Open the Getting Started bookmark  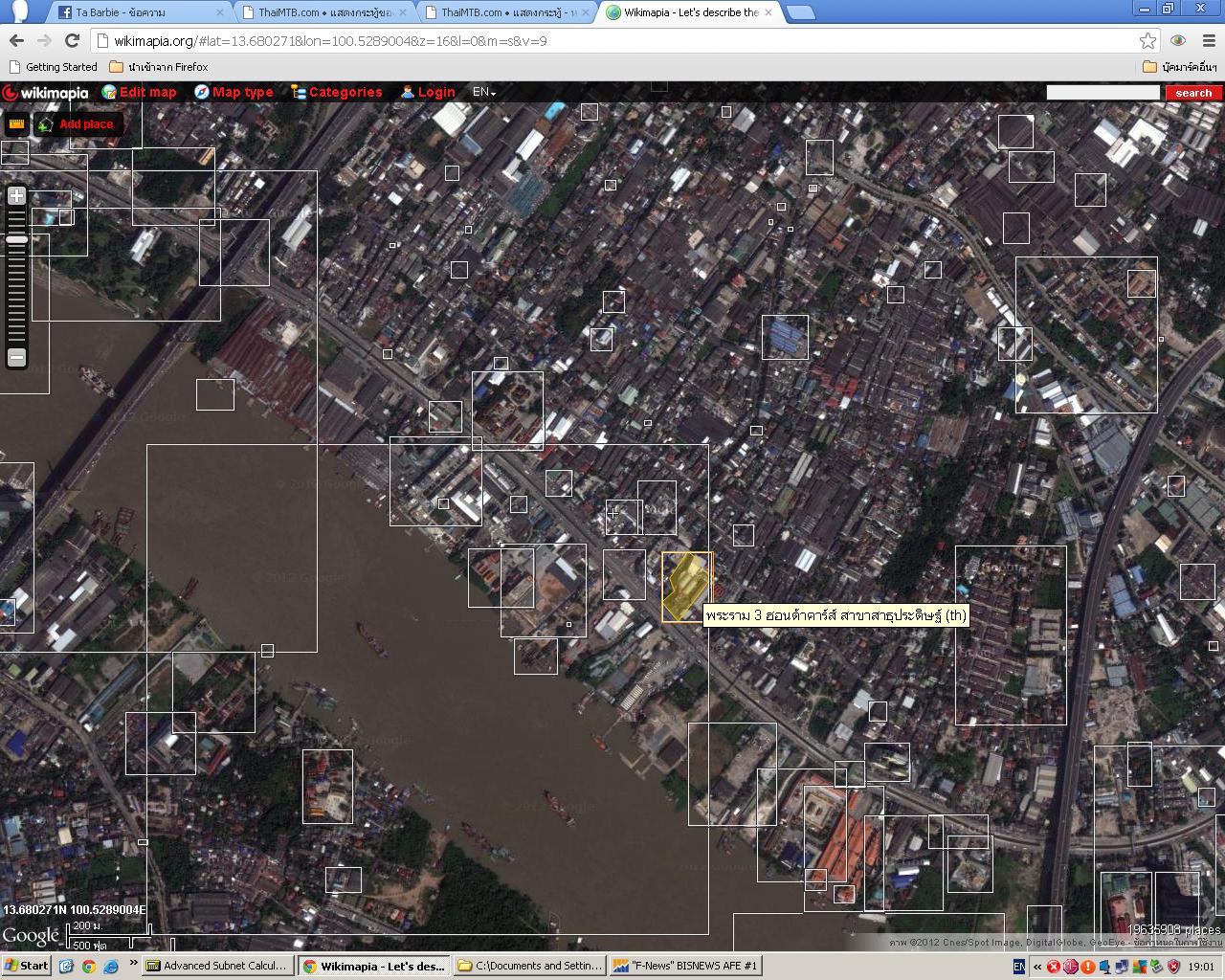53,67
